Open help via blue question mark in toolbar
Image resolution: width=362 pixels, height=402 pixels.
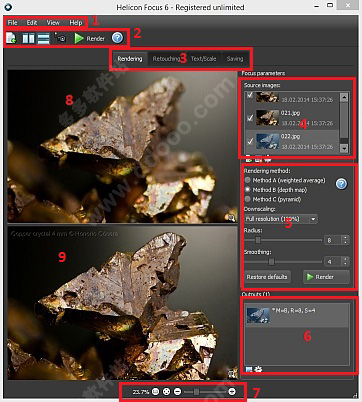[x=117, y=38]
